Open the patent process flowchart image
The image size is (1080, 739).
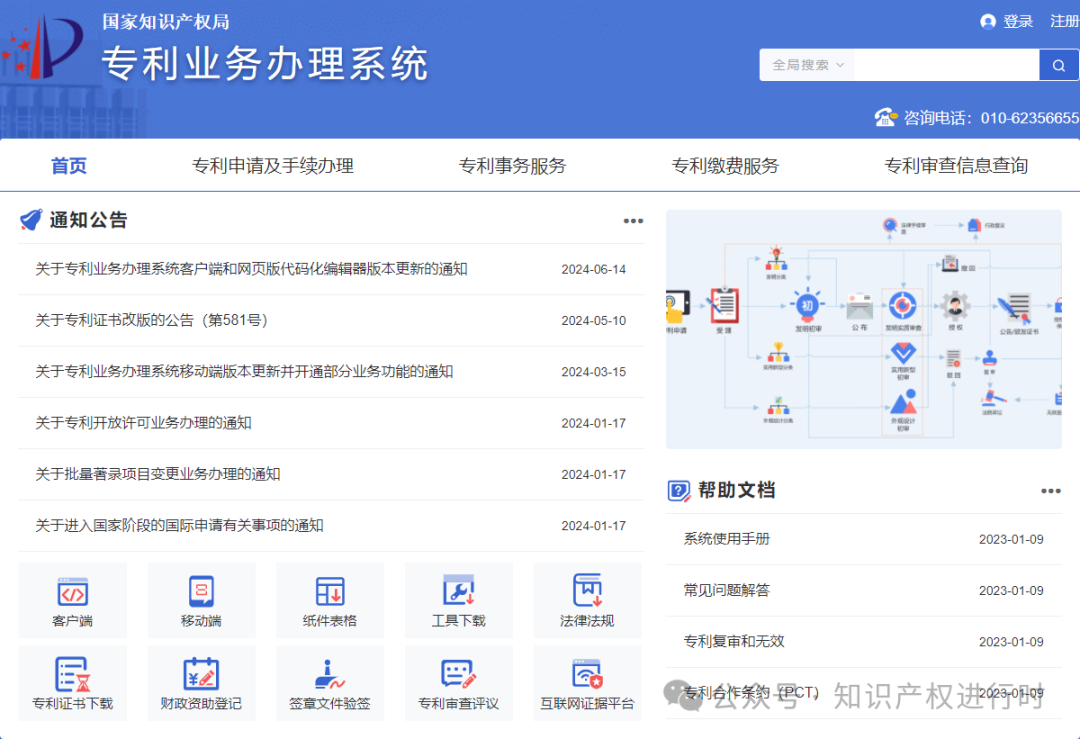point(863,329)
